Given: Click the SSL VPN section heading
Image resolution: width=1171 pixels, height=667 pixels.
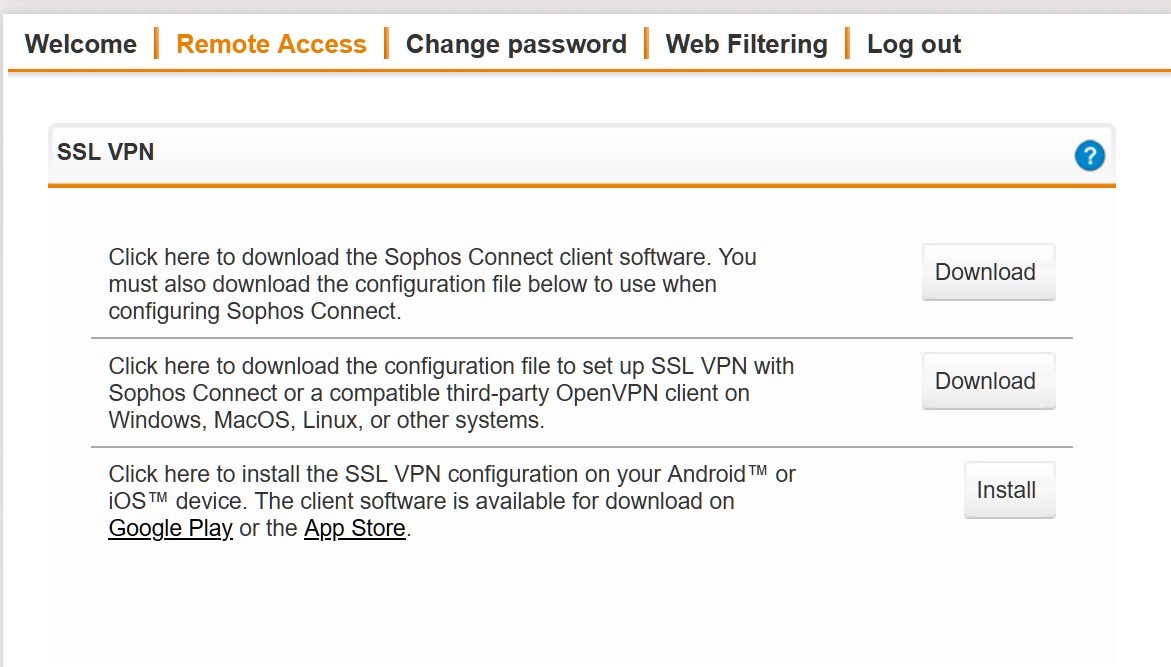Looking at the screenshot, I should (x=105, y=152).
